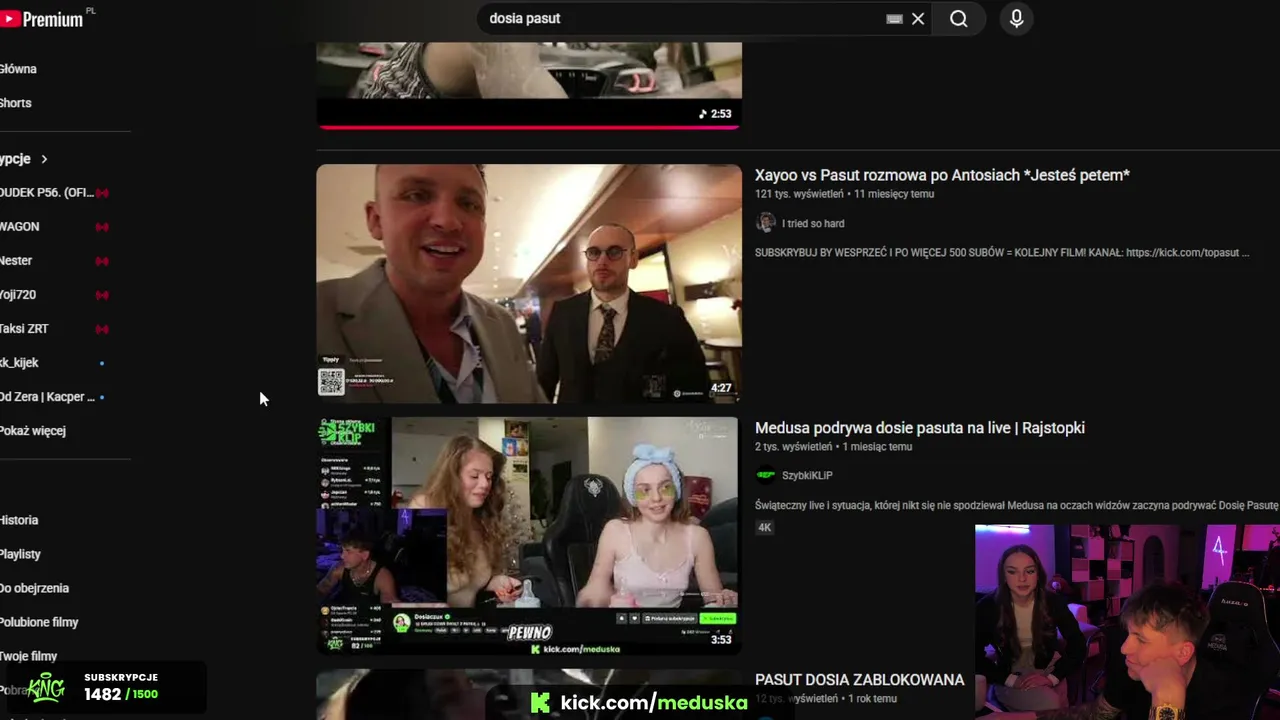This screenshot has height=720, width=1280.
Task: Click the live indicator next to Nester
Action: coord(102,261)
